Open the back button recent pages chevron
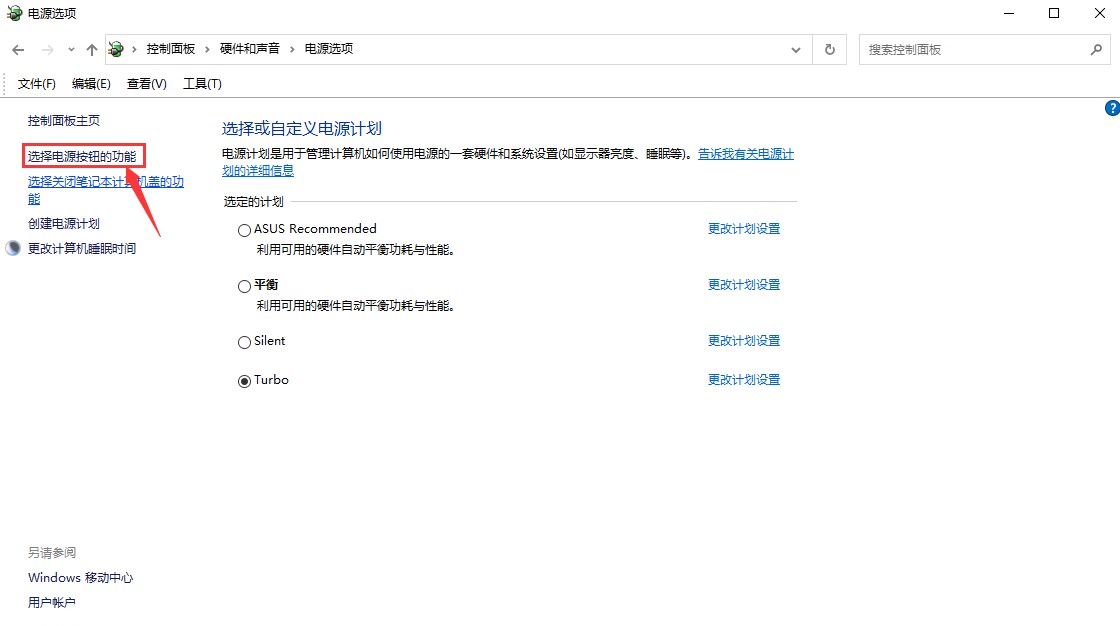This screenshot has width=1120, height=626. coord(70,48)
